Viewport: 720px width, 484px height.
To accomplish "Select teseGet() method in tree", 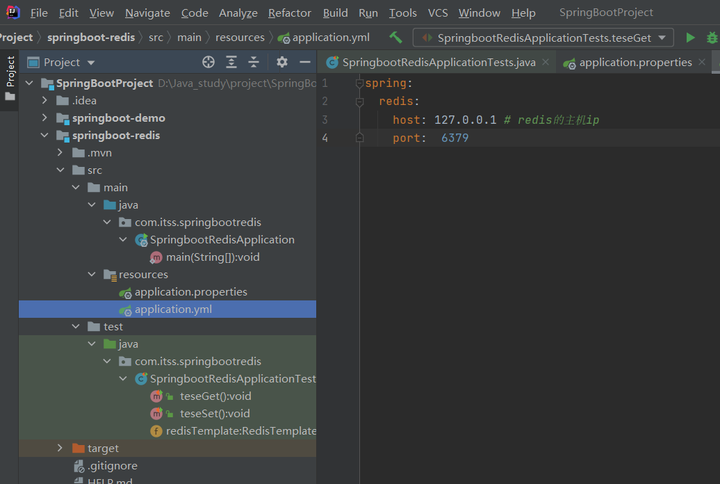I will click(214, 396).
